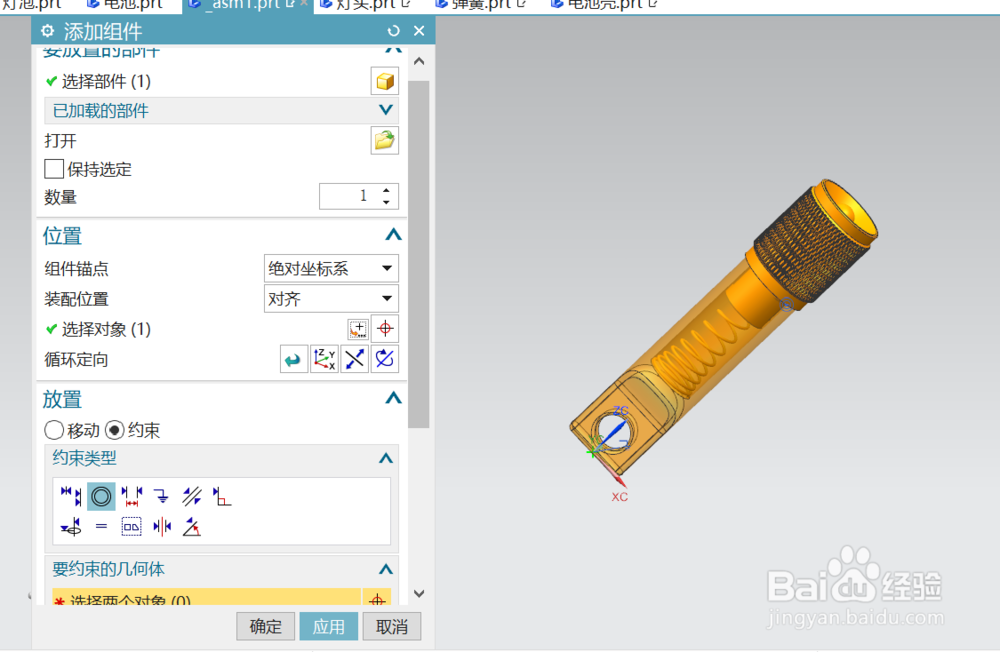Click the rotate-about-axis icon in 循环定向
The image size is (1000, 652).
(385, 359)
